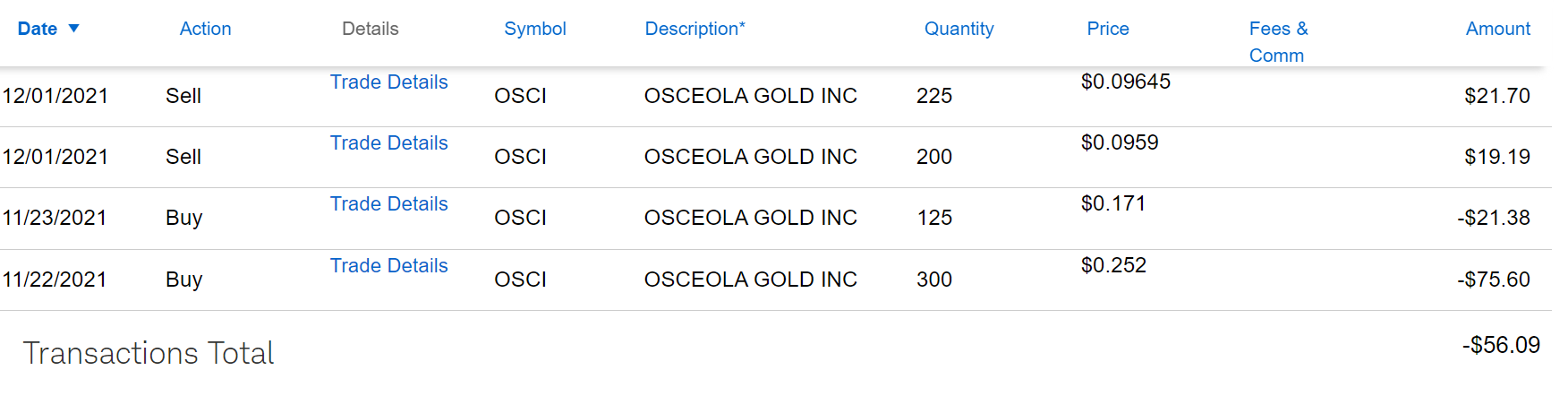Click OSCEOLA GOLD INC in first row

tap(750, 96)
